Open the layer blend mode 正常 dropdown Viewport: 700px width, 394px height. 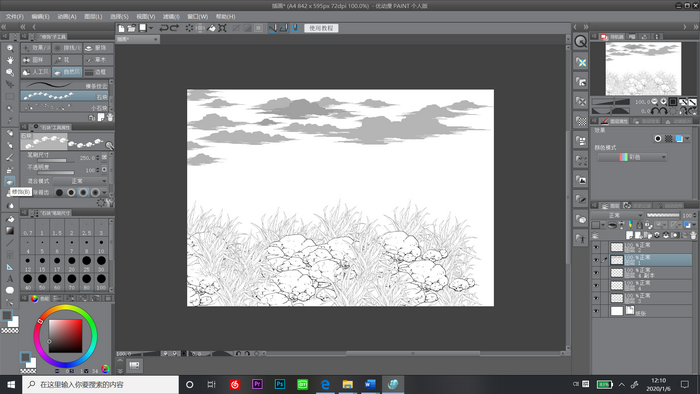(617, 215)
